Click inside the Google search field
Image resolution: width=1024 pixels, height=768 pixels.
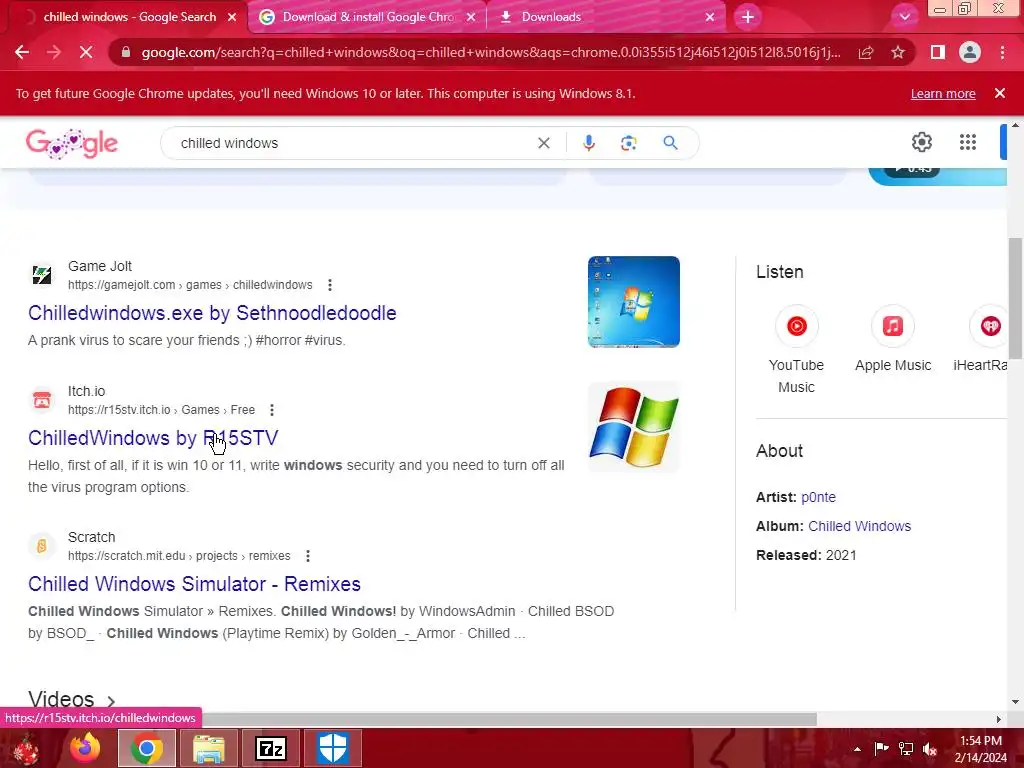(353, 143)
